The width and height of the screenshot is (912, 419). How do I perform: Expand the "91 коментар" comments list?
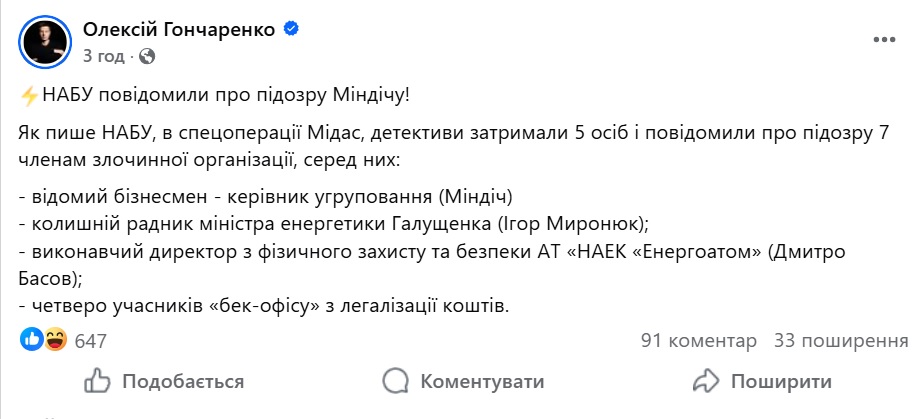click(698, 341)
